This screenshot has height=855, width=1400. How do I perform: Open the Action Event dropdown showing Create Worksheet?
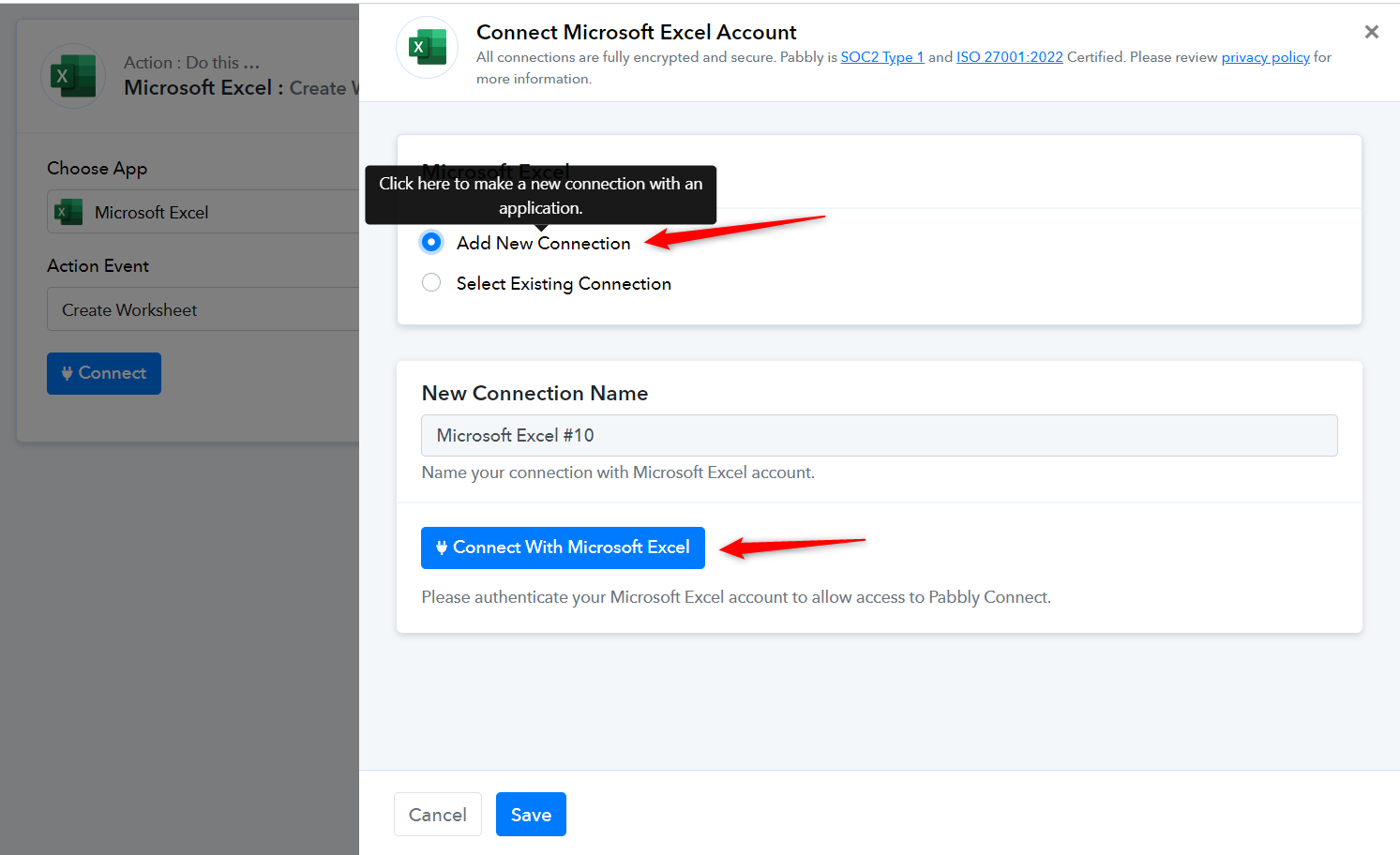coord(203,309)
